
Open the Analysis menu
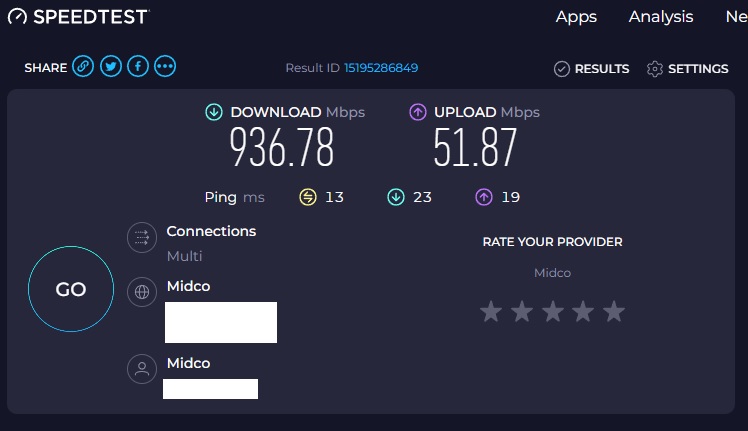pos(661,17)
